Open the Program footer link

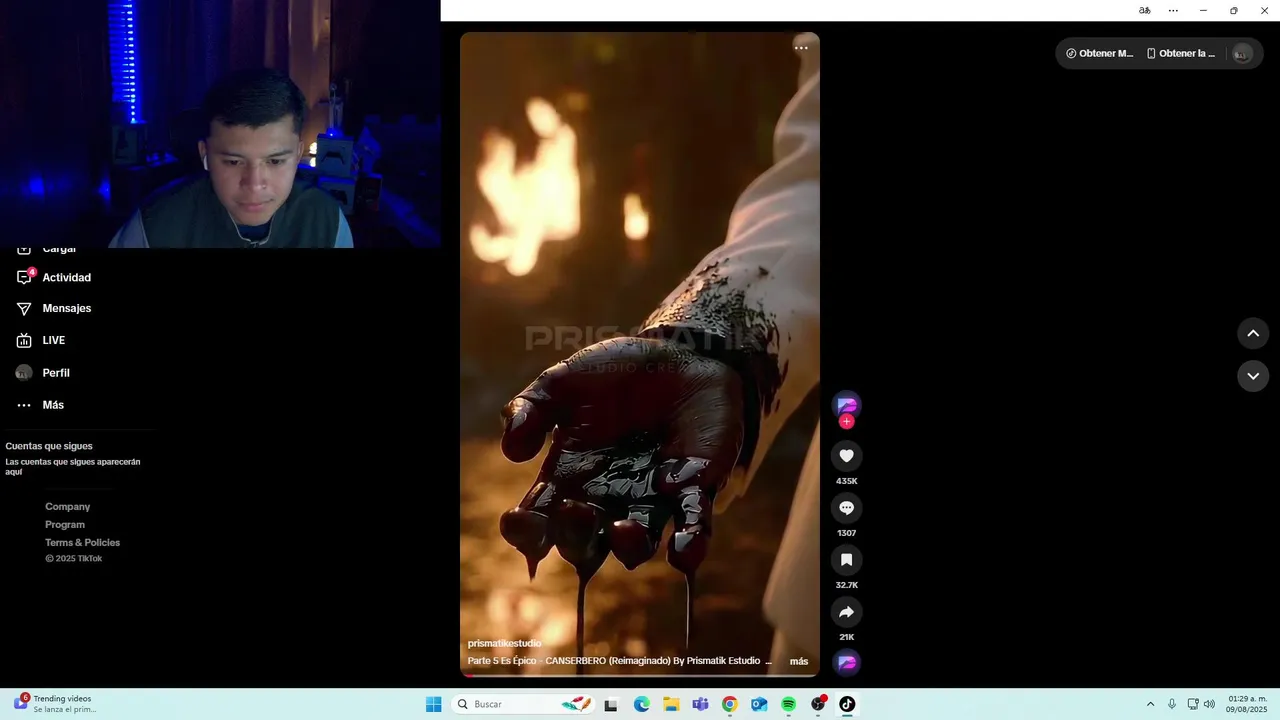click(x=65, y=525)
